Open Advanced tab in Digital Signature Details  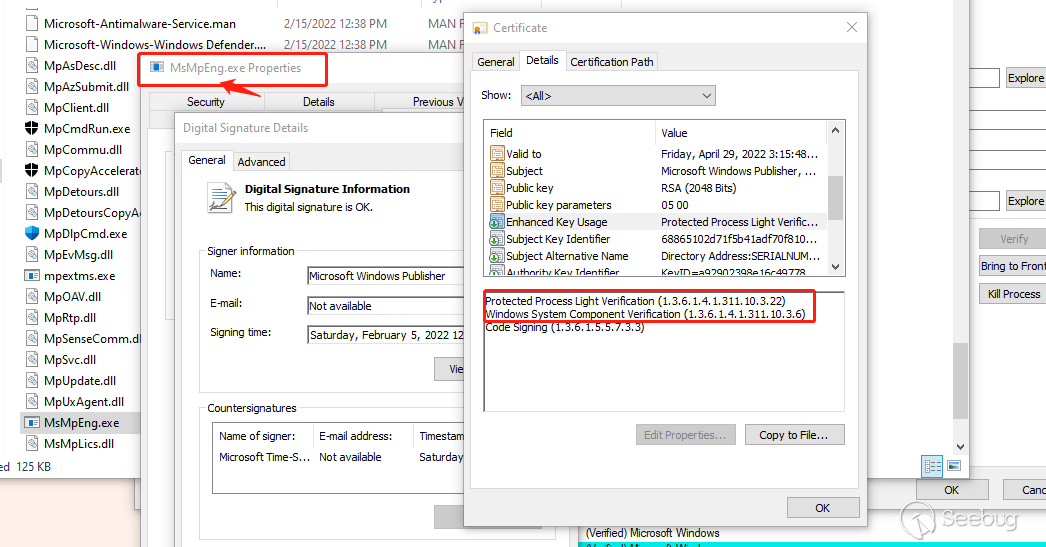click(261, 161)
